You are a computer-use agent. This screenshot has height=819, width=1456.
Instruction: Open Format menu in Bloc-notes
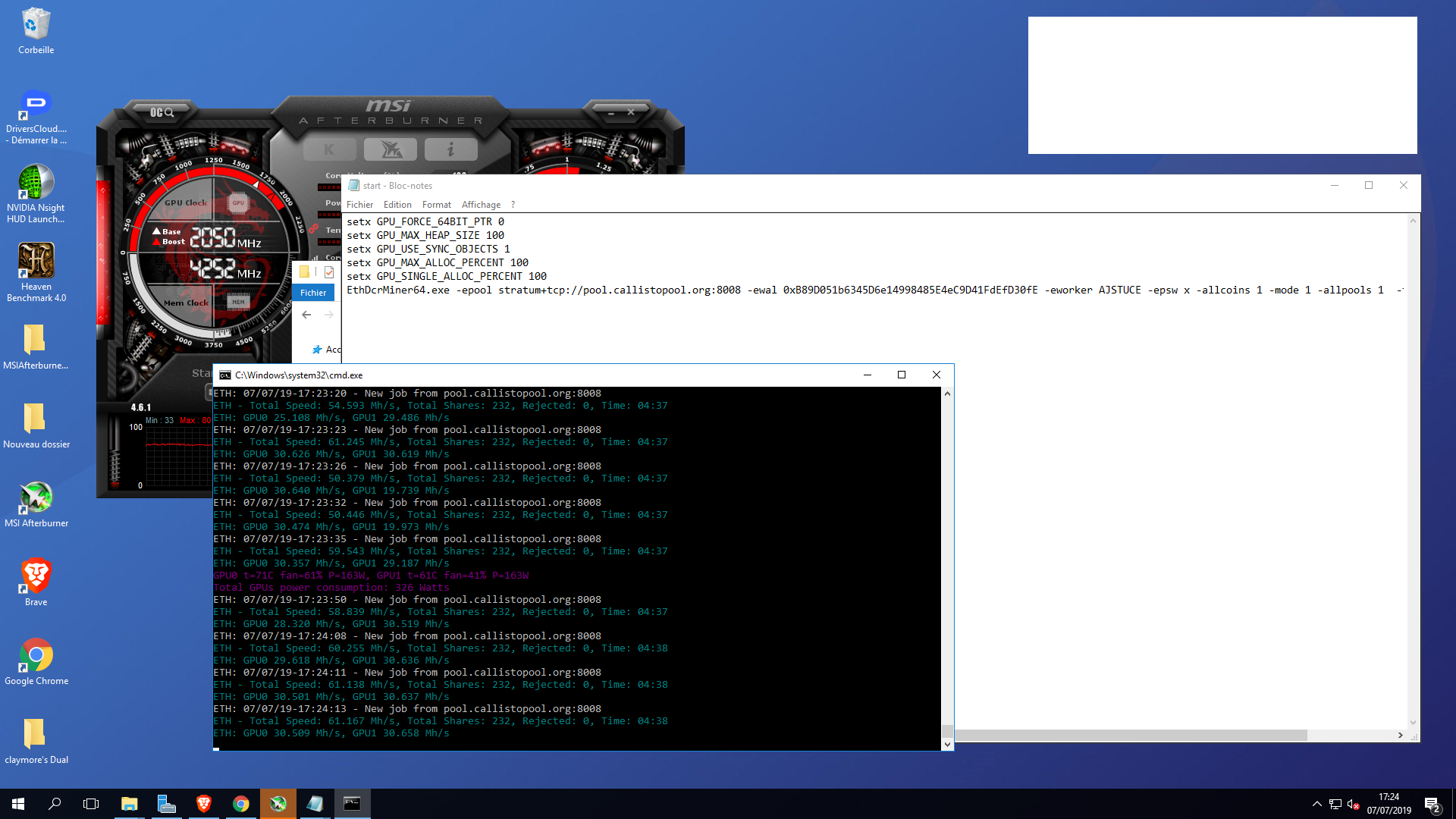tap(437, 205)
